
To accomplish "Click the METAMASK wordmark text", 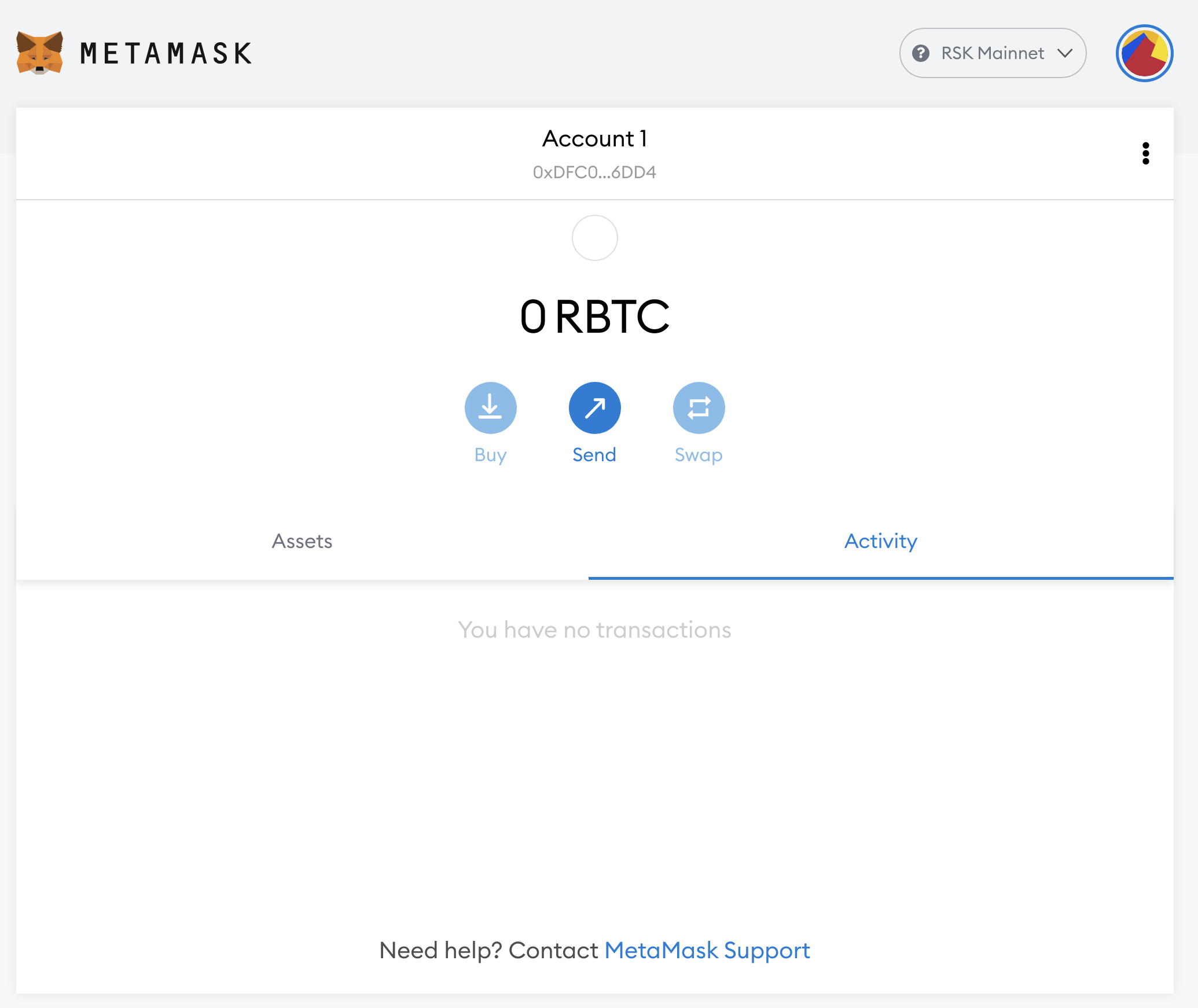I will point(166,54).
